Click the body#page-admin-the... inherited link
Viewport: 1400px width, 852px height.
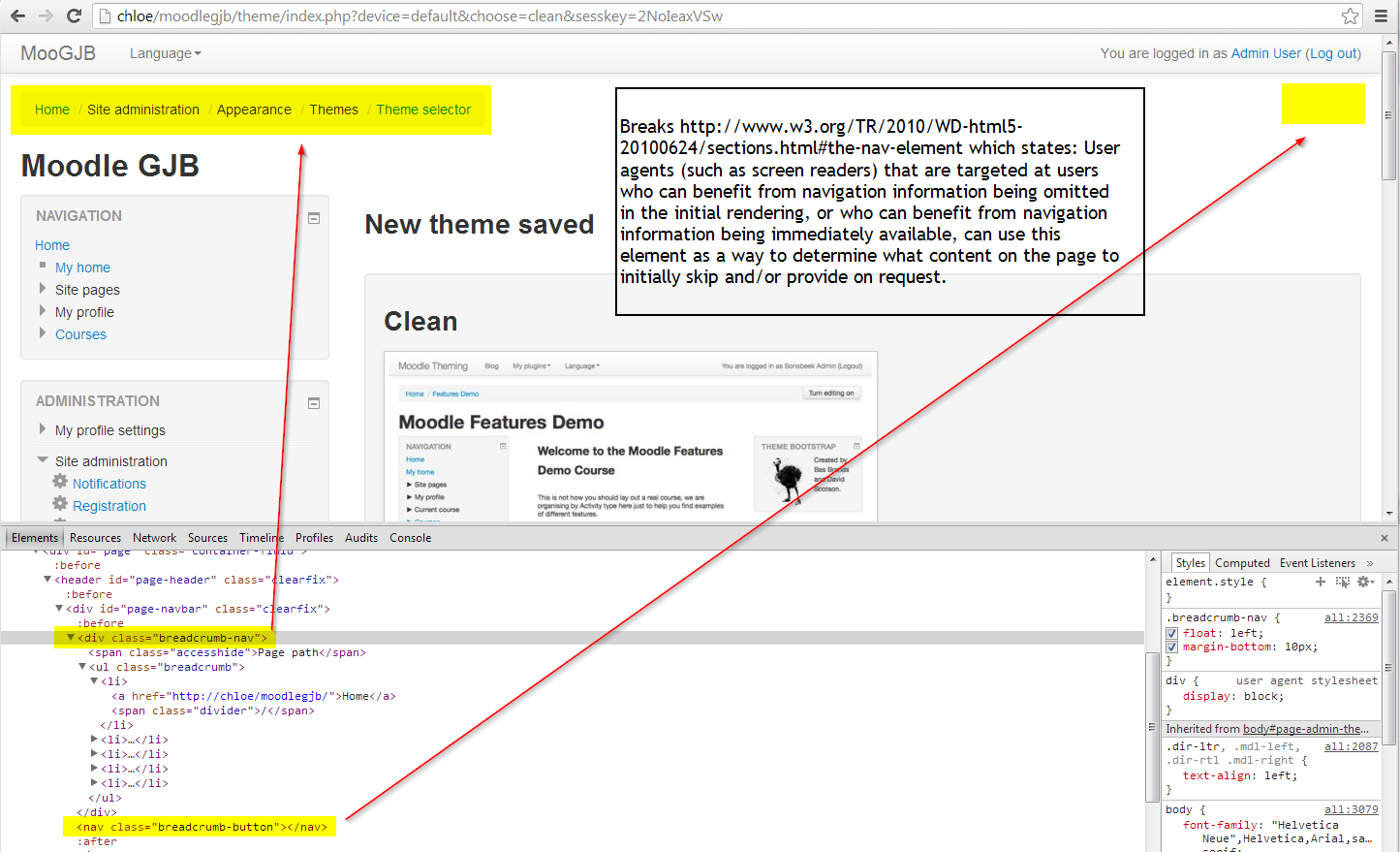tap(1306, 729)
